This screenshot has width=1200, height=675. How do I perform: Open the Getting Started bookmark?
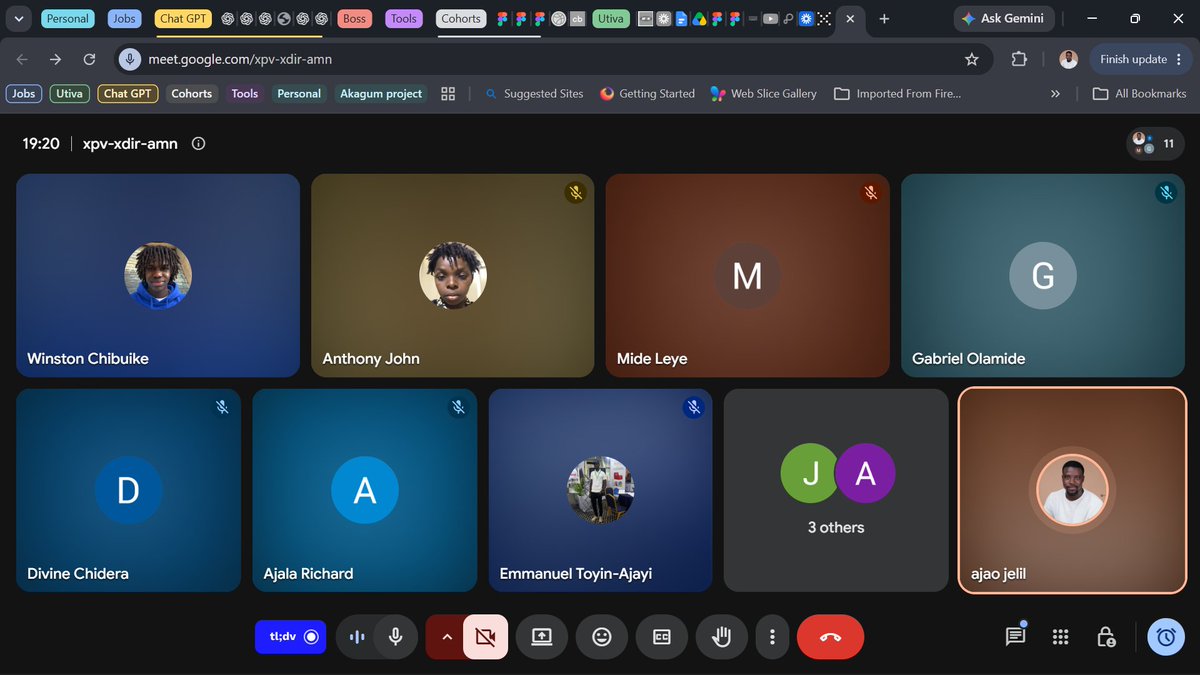tap(647, 93)
